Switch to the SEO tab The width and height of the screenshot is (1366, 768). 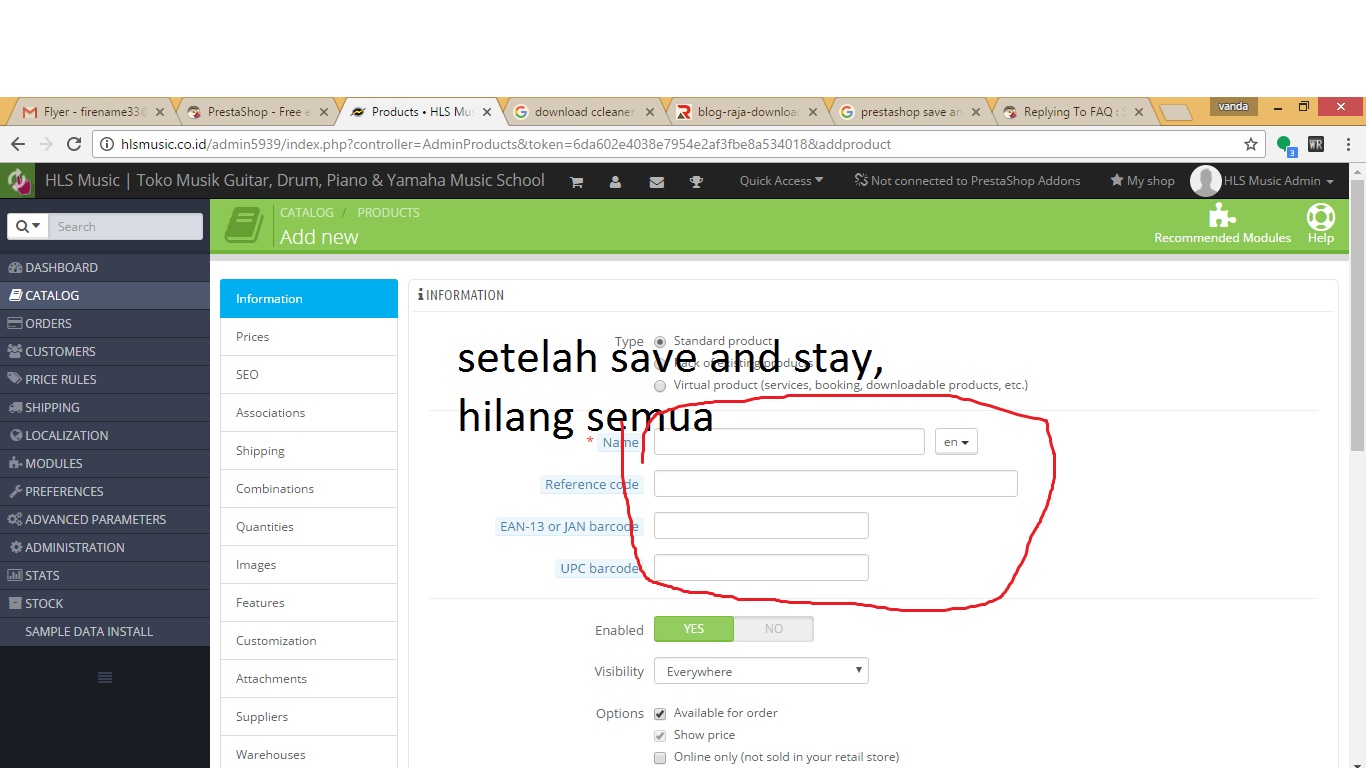click(309, 375)
